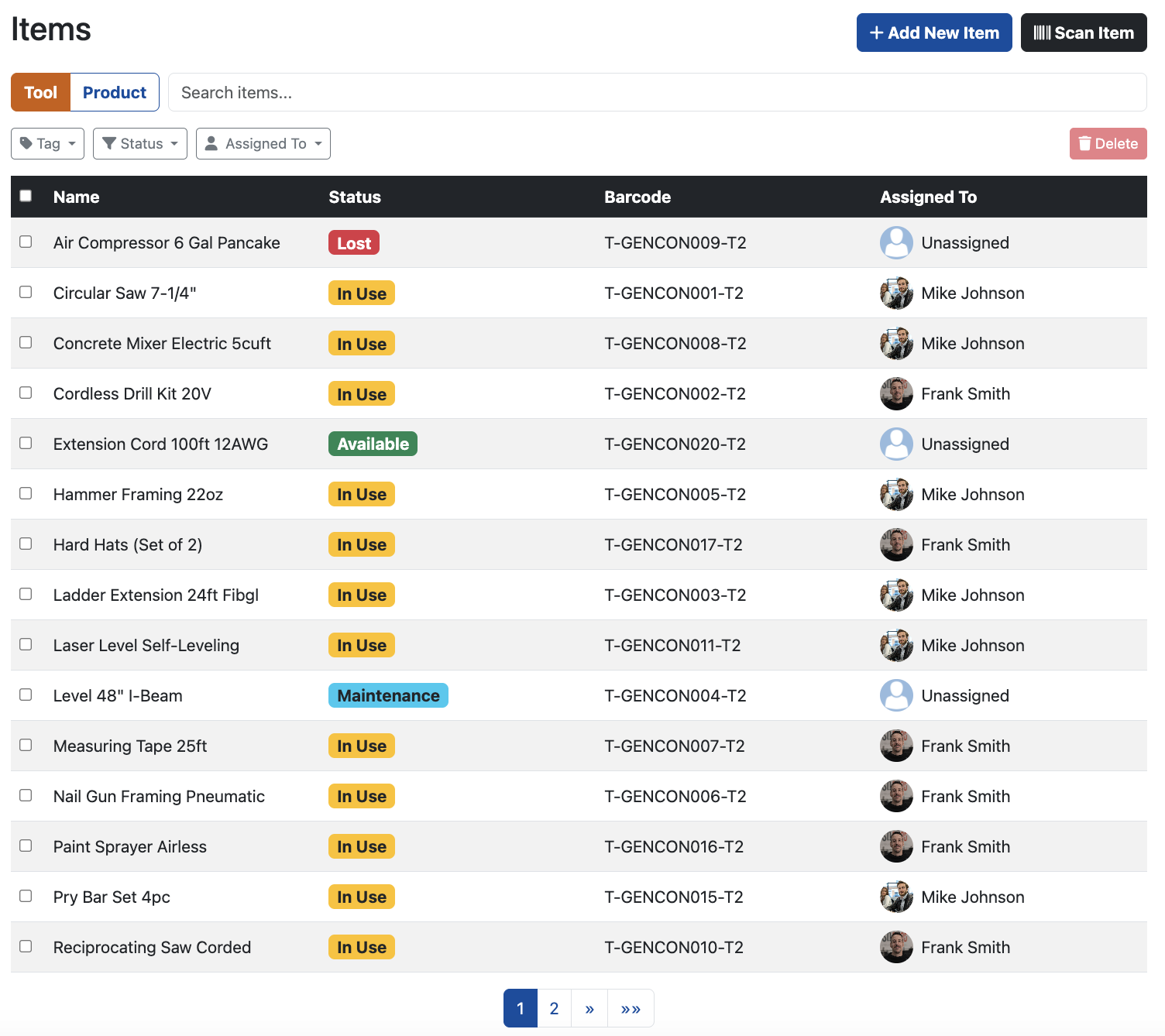Screen dimensions: 1165x1036
Task: Click the next page arrow button
Action: (x=589, y=1008)
